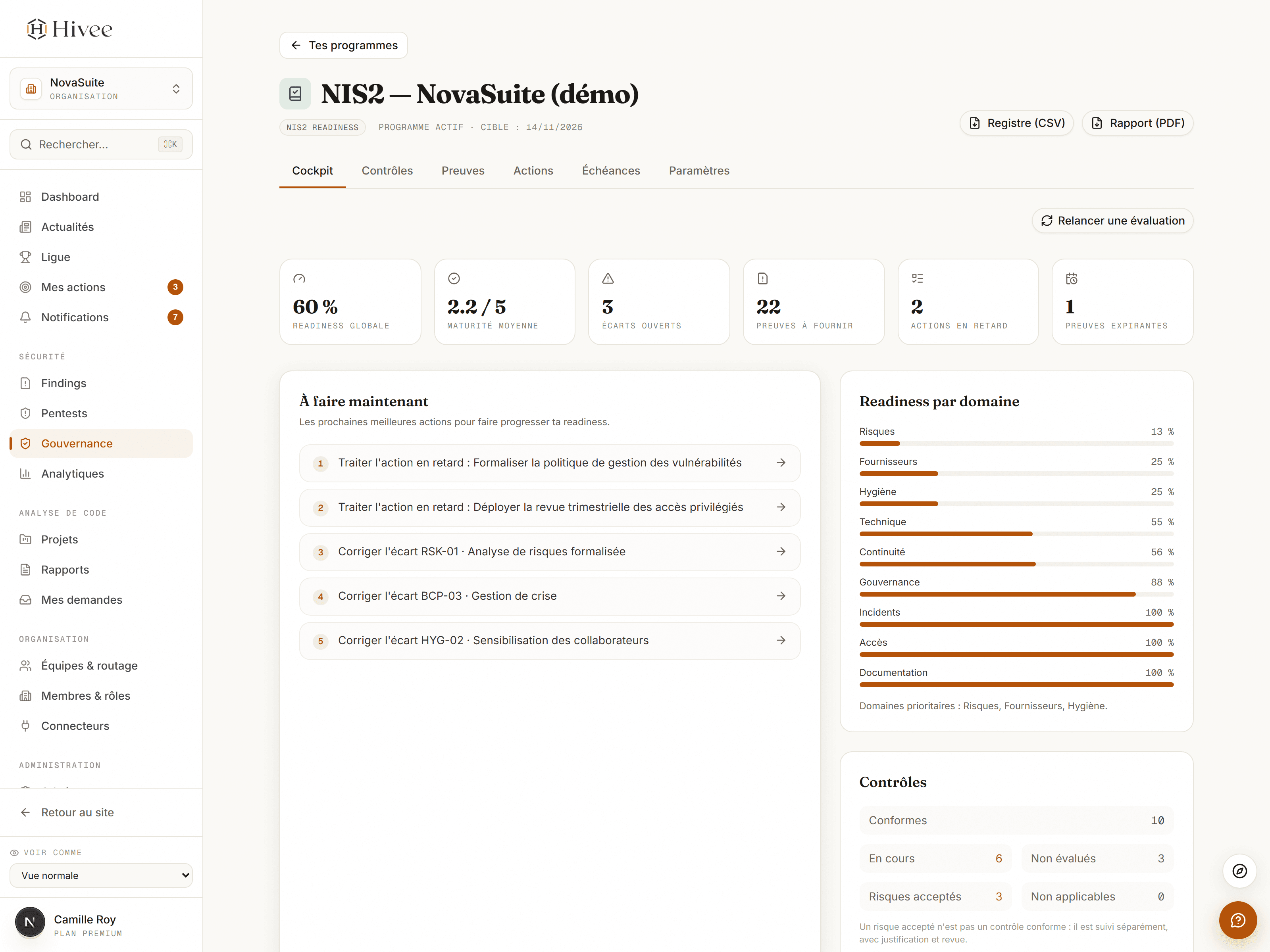Click the Mes actions badge showing 3
The image size is (1270, 952).
click(x=175, y=288)
